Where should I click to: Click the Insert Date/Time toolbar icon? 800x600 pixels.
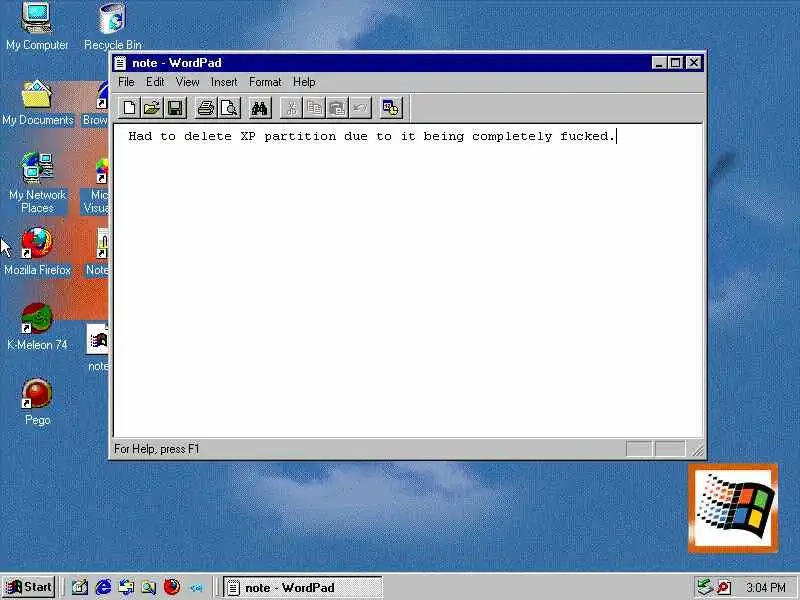point(391,108)
